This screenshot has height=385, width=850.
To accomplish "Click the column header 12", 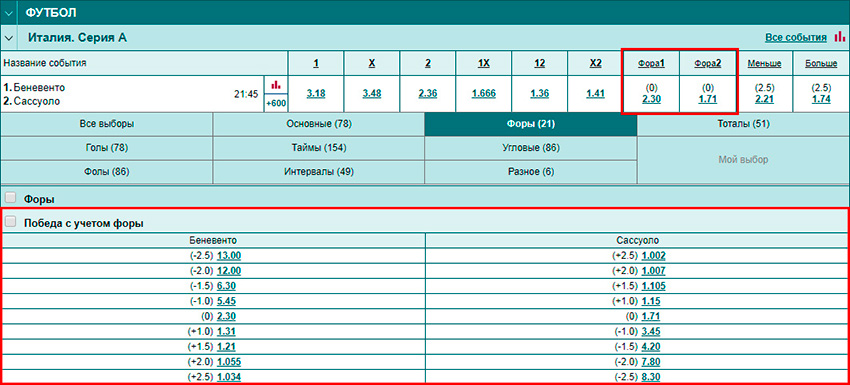I will (x=539, y=63).
